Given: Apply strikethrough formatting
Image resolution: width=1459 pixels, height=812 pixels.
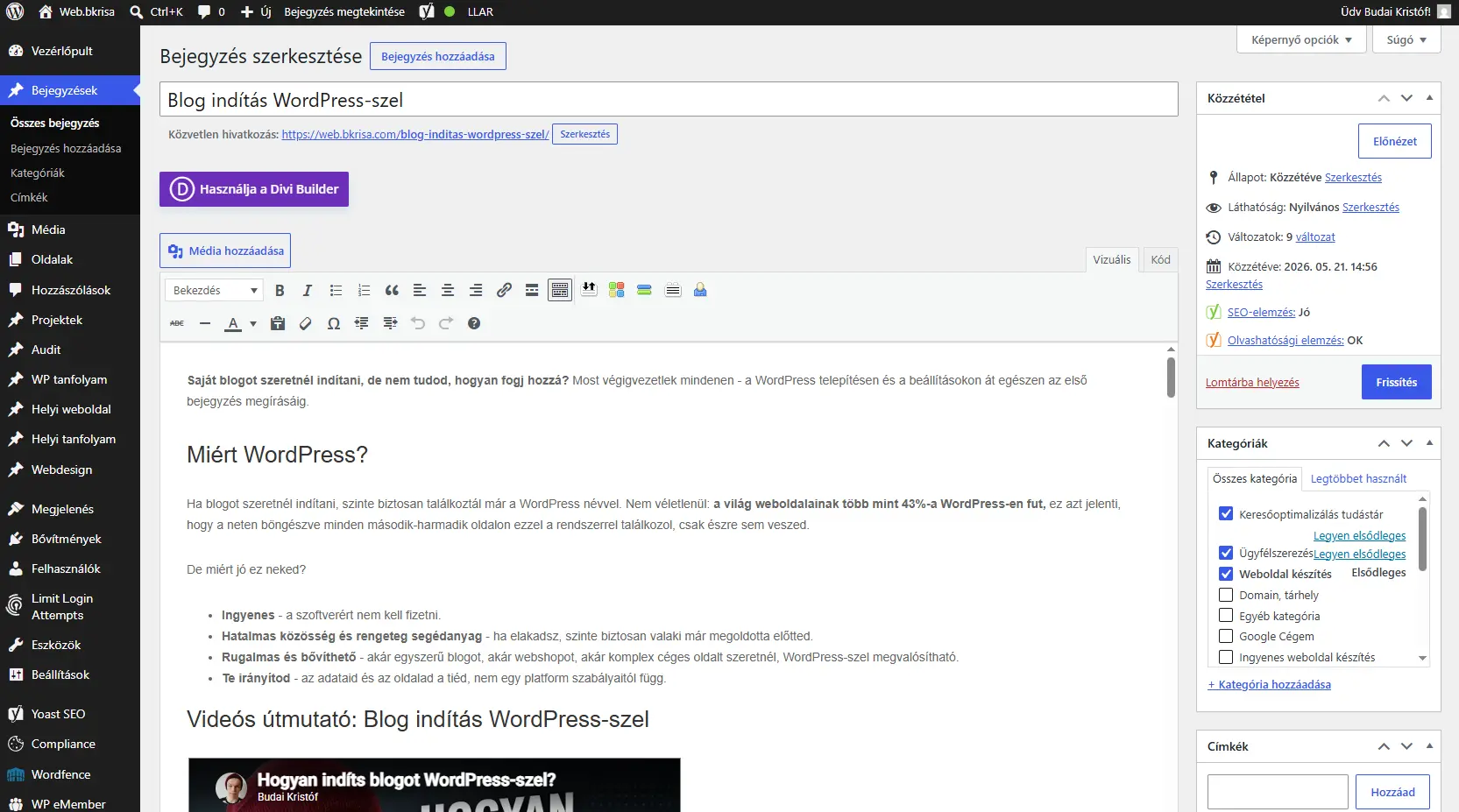Looking at the screenshot, I should tap(177, 323).
